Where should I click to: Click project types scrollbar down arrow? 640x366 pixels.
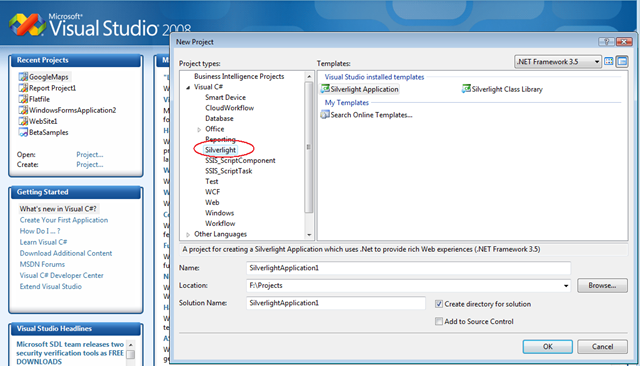click(309, 235)
